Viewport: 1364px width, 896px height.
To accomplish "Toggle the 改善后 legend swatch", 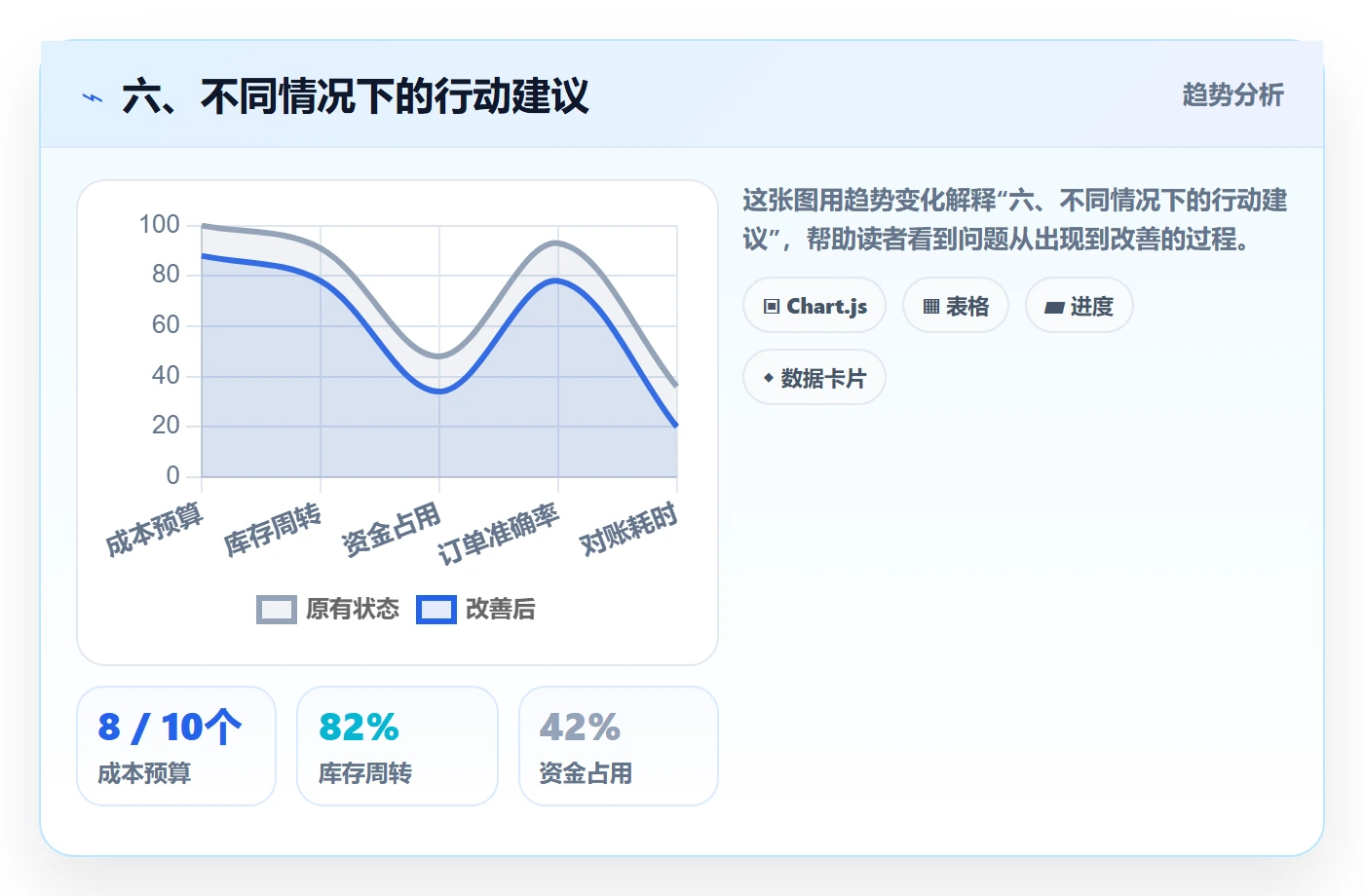I will coord(436,610).
